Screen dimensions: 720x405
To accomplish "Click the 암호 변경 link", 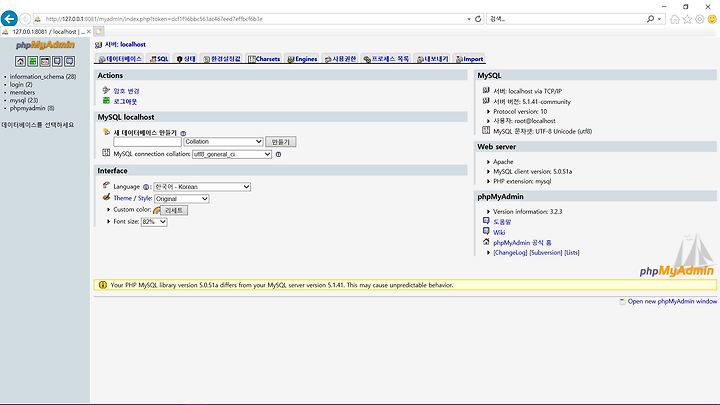I will tap(126, 91).
